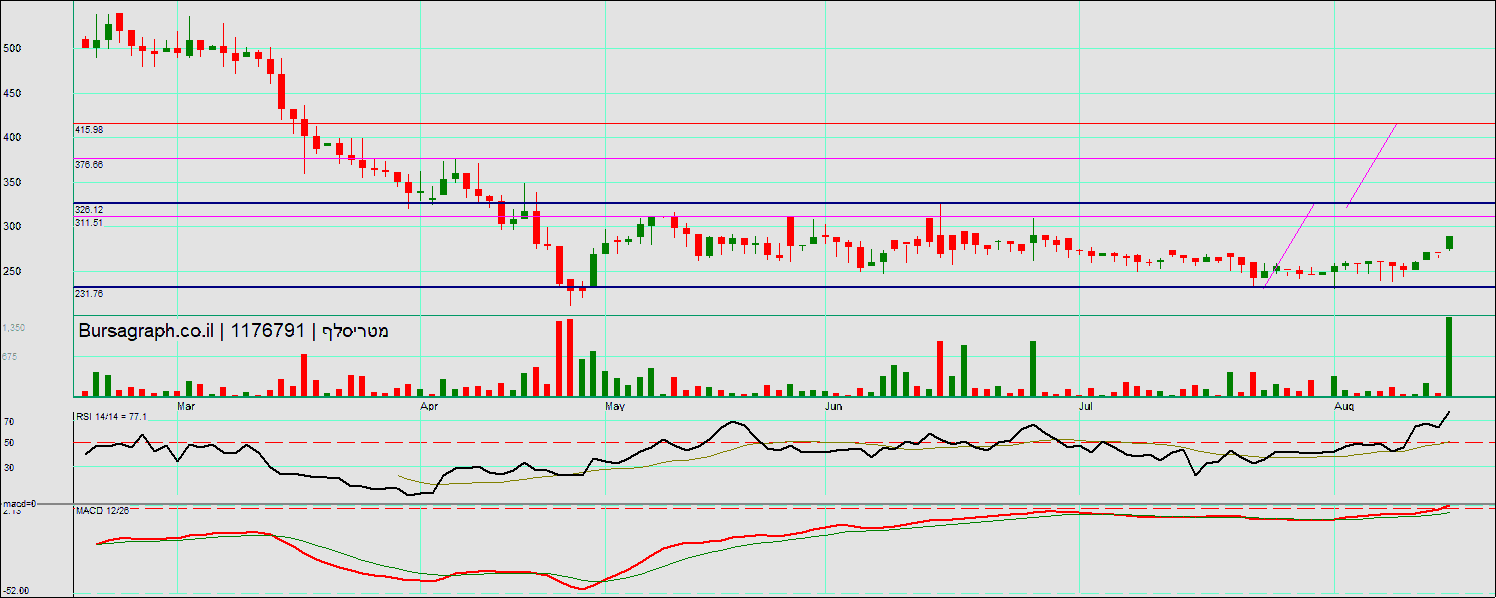
Task: Click the -52.00 MACD scale label
Action: [x=15, y=590]
